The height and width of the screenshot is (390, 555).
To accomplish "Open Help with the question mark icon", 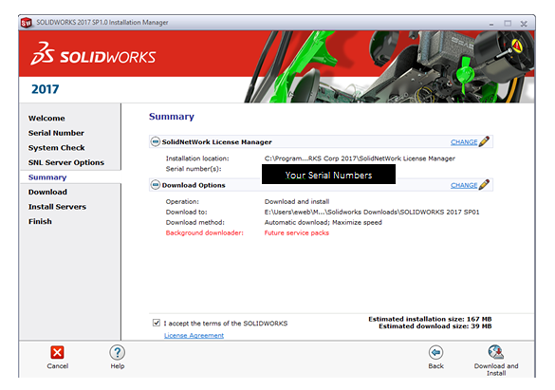I will click(117, 352).
